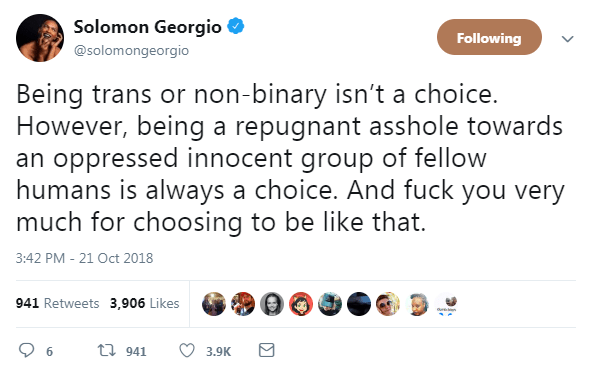Click the first liker avatar
Viewport: 611px width, 369px height.
(x=214, y=304)
